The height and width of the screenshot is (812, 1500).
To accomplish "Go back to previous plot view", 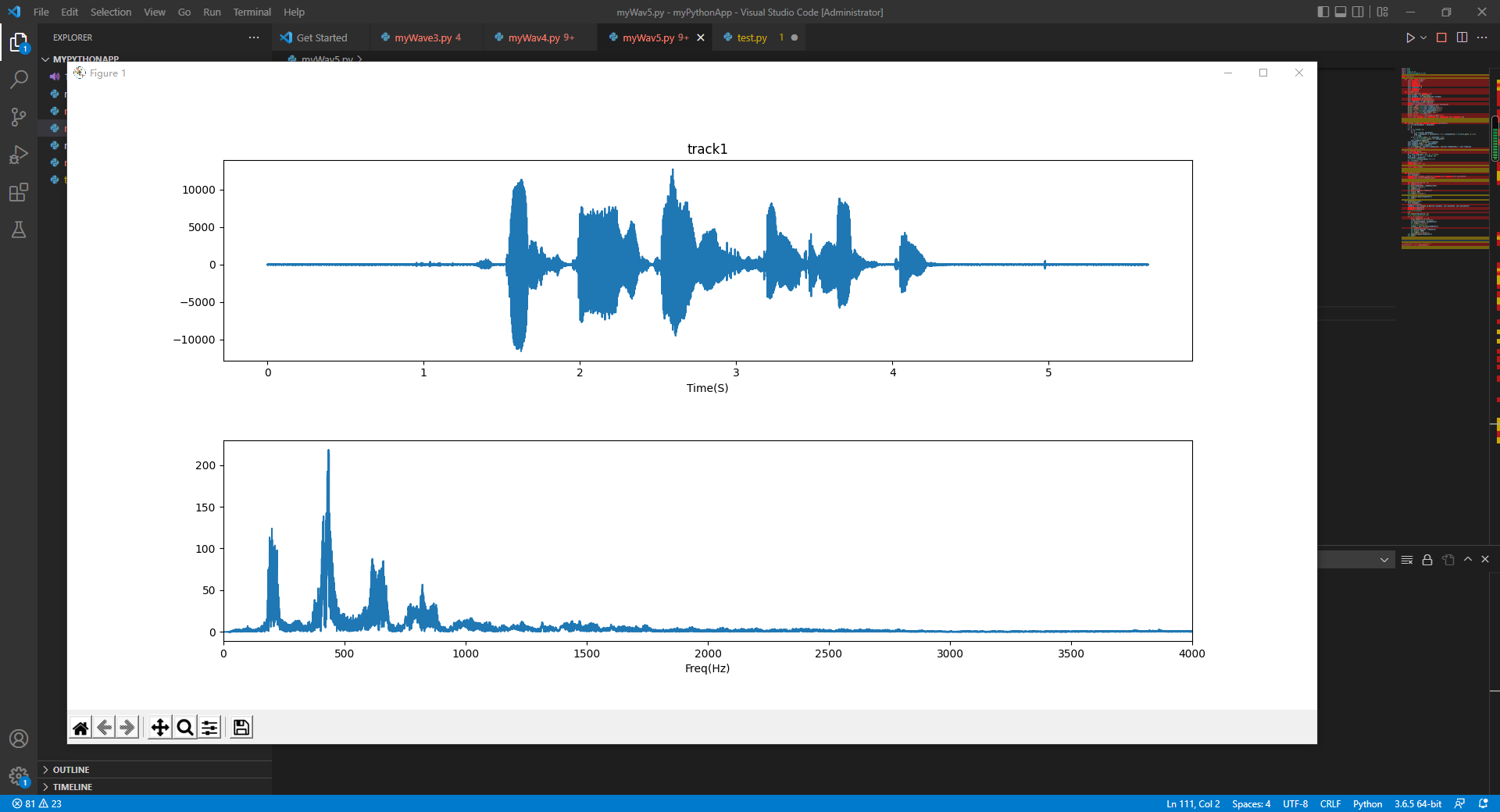I will pyautogui.click(x=104, y=728).
